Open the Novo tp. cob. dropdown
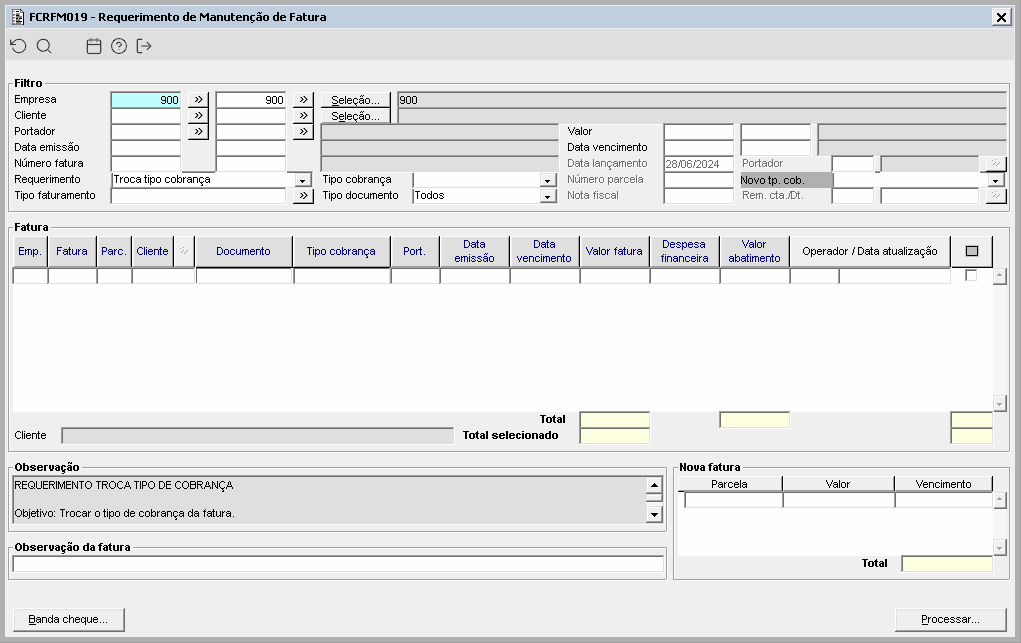 [x=995, y=180]
